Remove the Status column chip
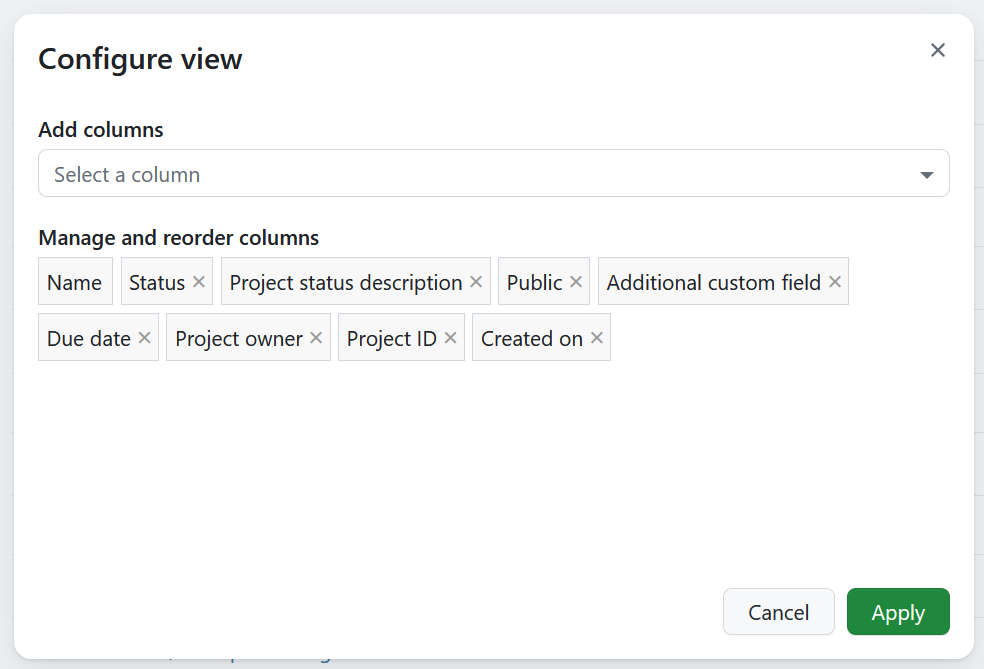Screen dimensions: 984x669 point(199,282)
